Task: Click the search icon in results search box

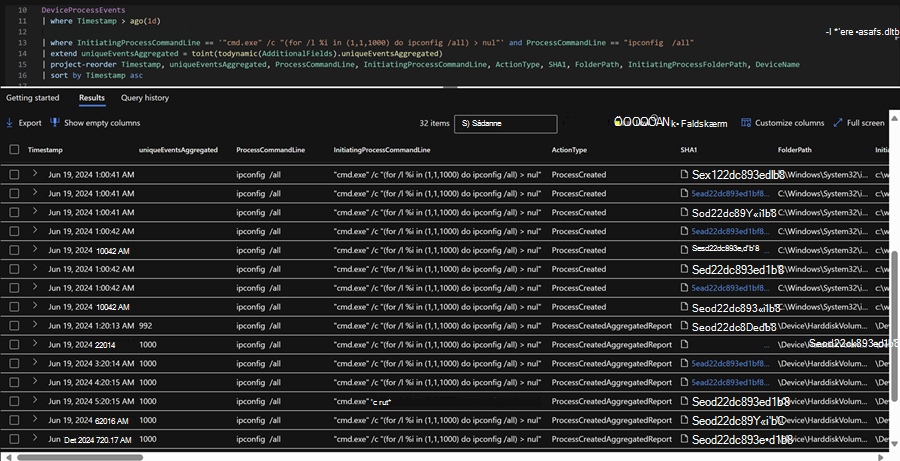Action: tap(465, 124)
